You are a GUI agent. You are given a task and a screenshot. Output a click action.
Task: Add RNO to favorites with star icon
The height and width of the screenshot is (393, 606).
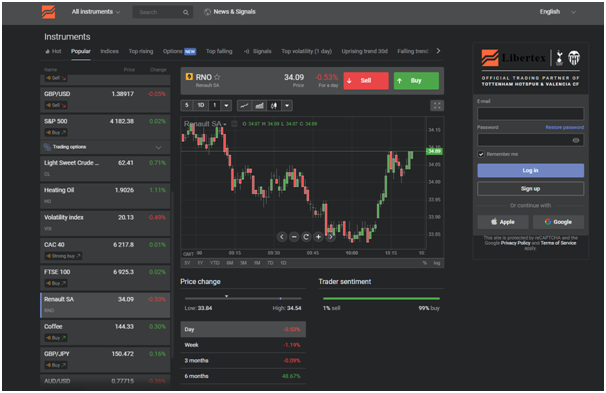point(217,77)
